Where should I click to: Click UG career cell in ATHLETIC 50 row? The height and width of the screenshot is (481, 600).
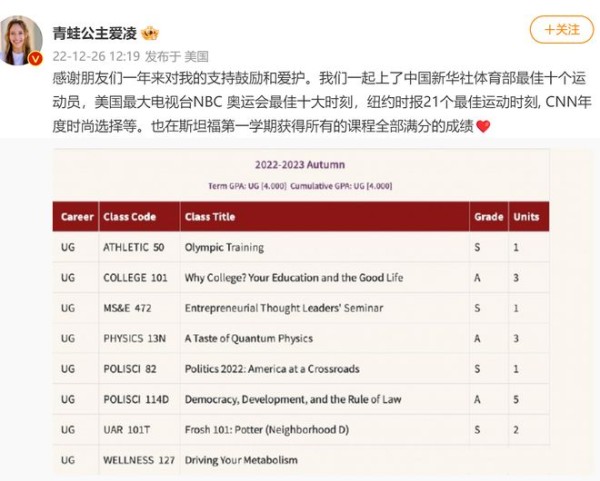click(68, 248)
